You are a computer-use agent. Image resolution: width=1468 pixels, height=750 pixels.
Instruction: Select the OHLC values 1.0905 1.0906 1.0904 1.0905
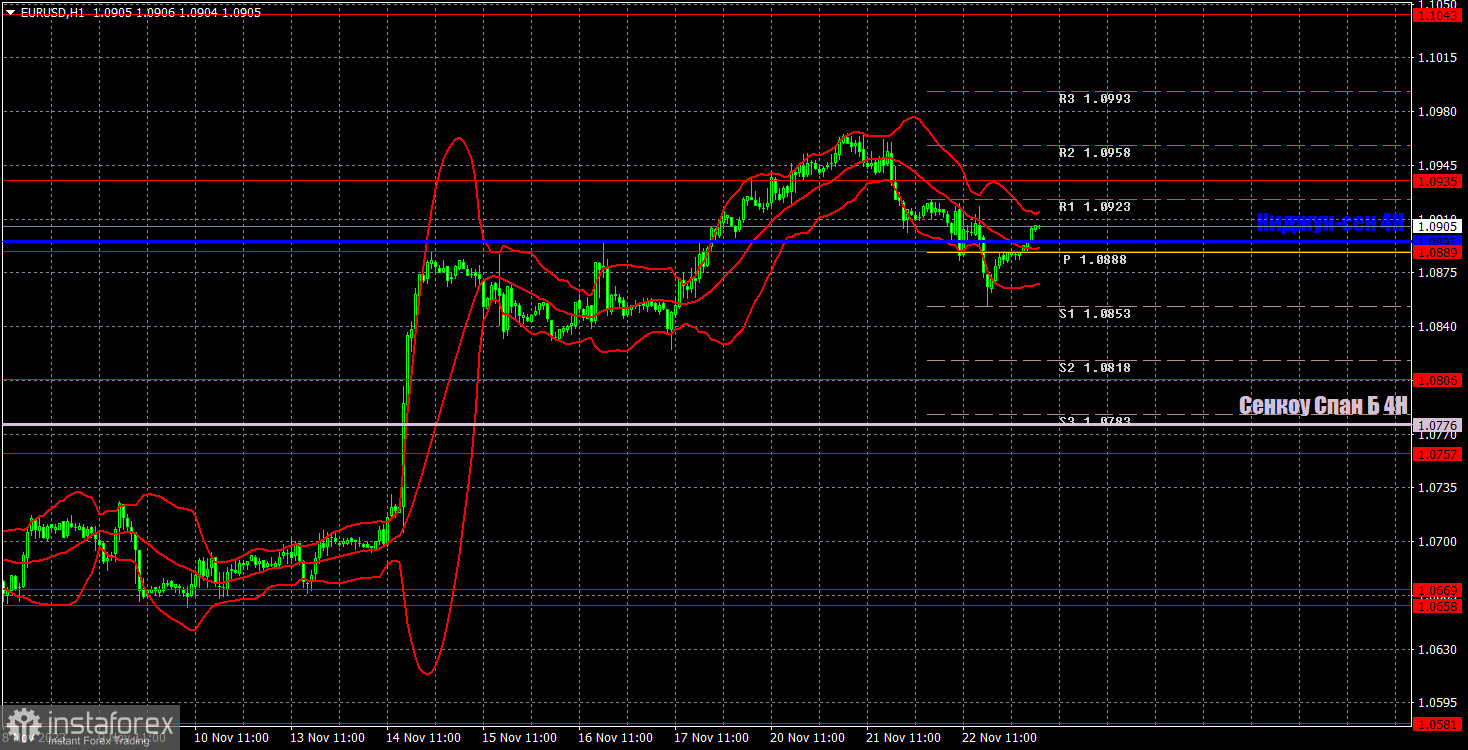(177, 13)
